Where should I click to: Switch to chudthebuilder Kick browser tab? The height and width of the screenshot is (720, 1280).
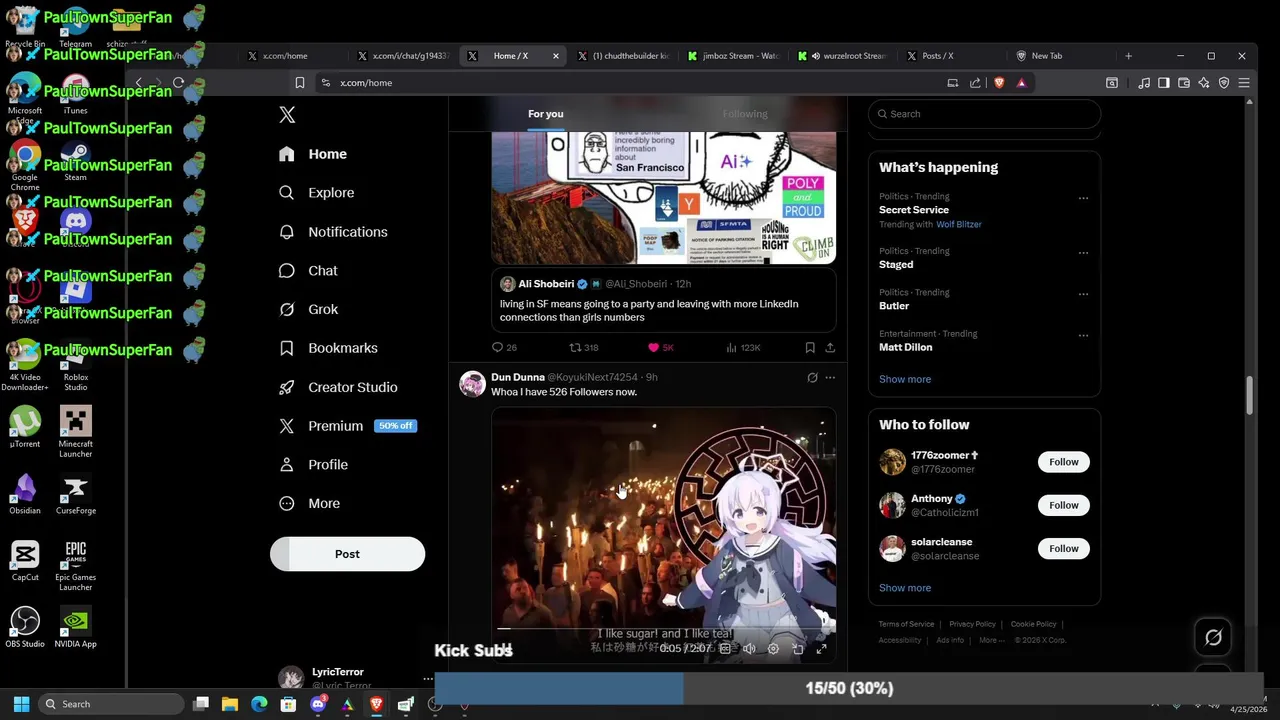623,56
